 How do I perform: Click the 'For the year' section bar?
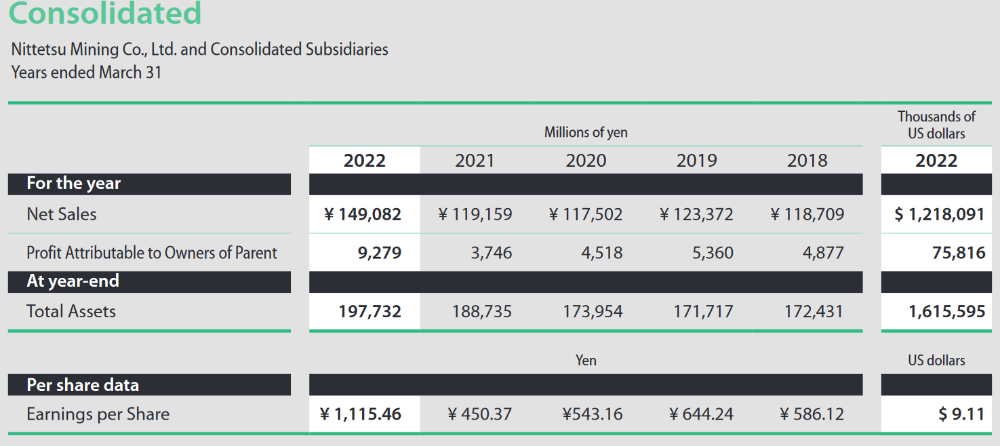(x=74, y=183)
